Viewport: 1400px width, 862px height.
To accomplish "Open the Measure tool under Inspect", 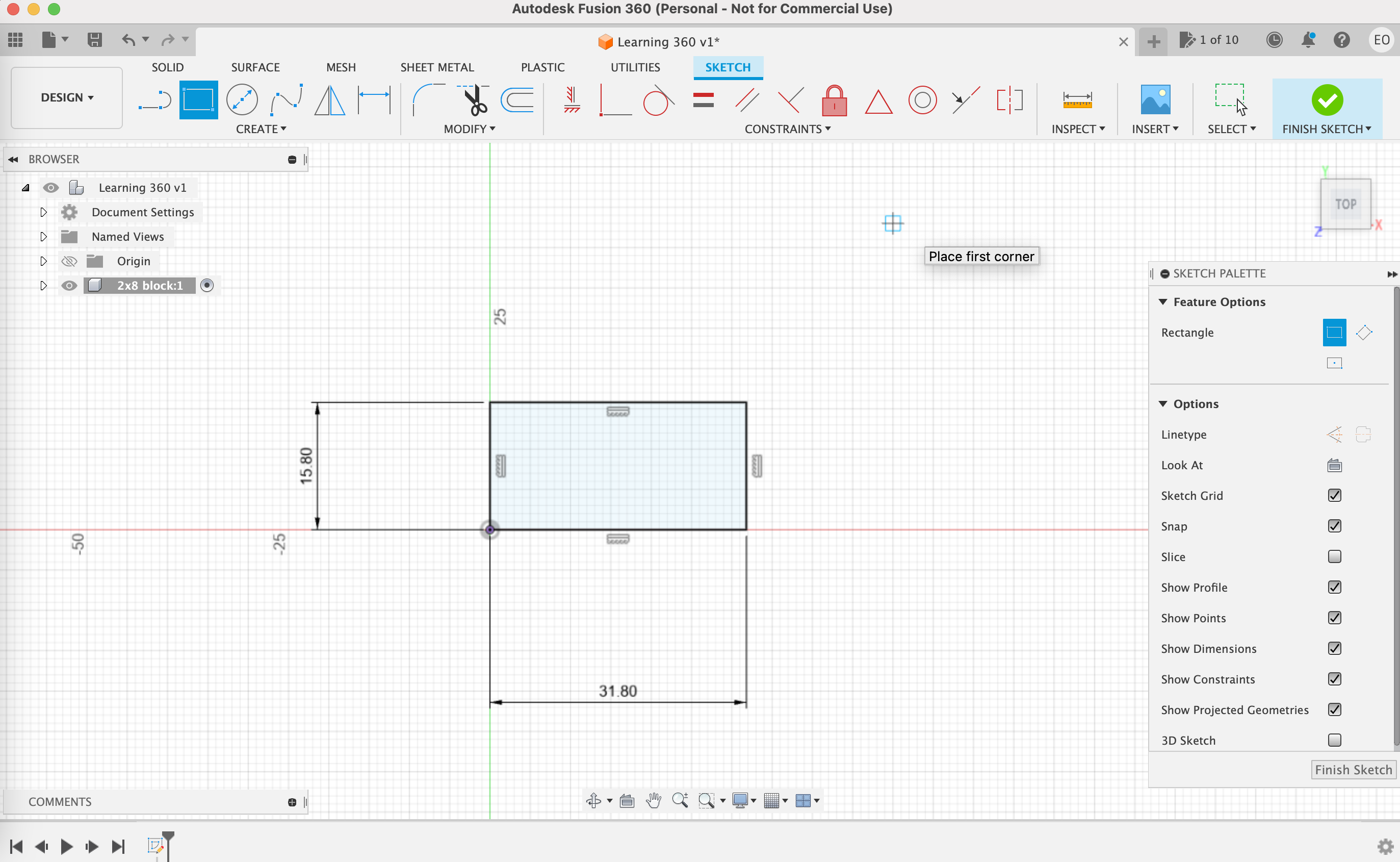I will (1077, 100).
